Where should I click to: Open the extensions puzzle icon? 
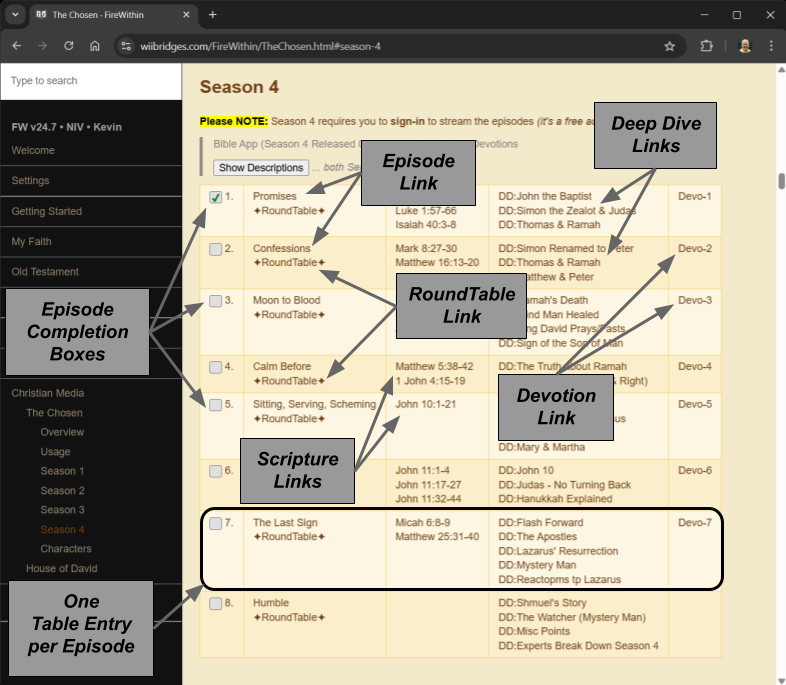pyautogui.click(x=706, y=46)
